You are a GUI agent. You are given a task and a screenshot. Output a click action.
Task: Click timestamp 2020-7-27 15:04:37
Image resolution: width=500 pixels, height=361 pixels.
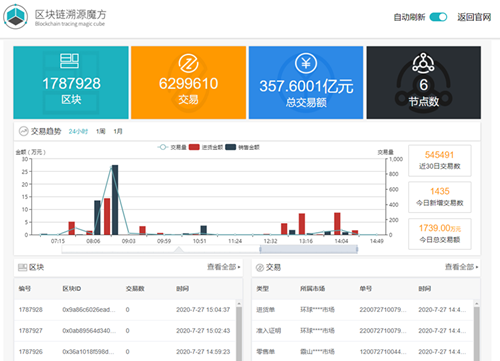coord(203,310)
